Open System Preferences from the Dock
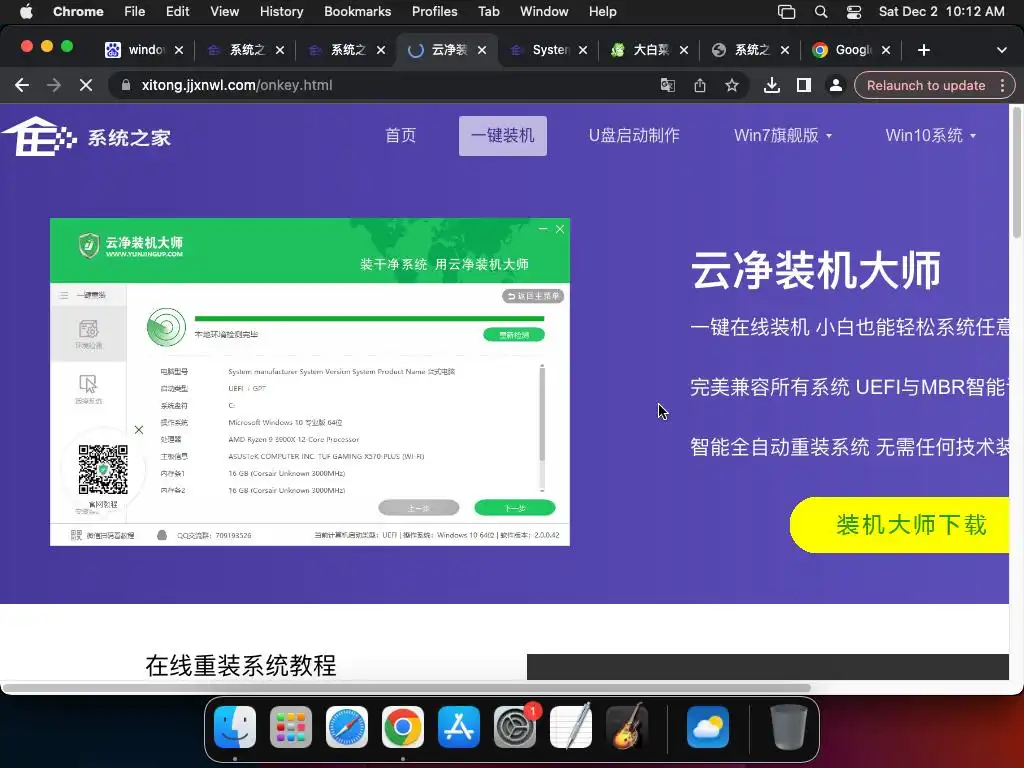This screenshot has height=768, width=1024. [515, 727]
